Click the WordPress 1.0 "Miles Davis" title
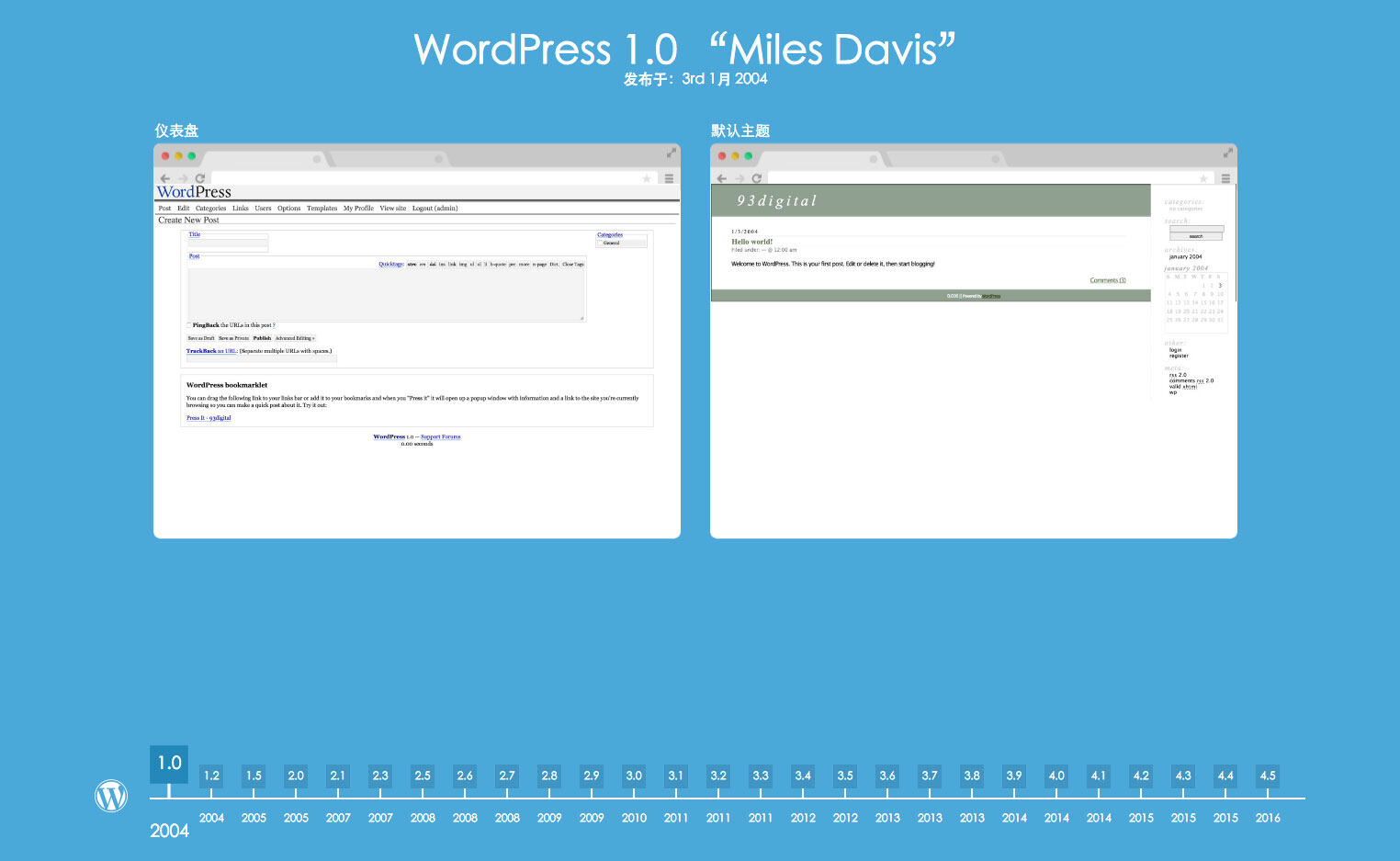The height and width of the screenshot is (861, 1400). (684, 50)
